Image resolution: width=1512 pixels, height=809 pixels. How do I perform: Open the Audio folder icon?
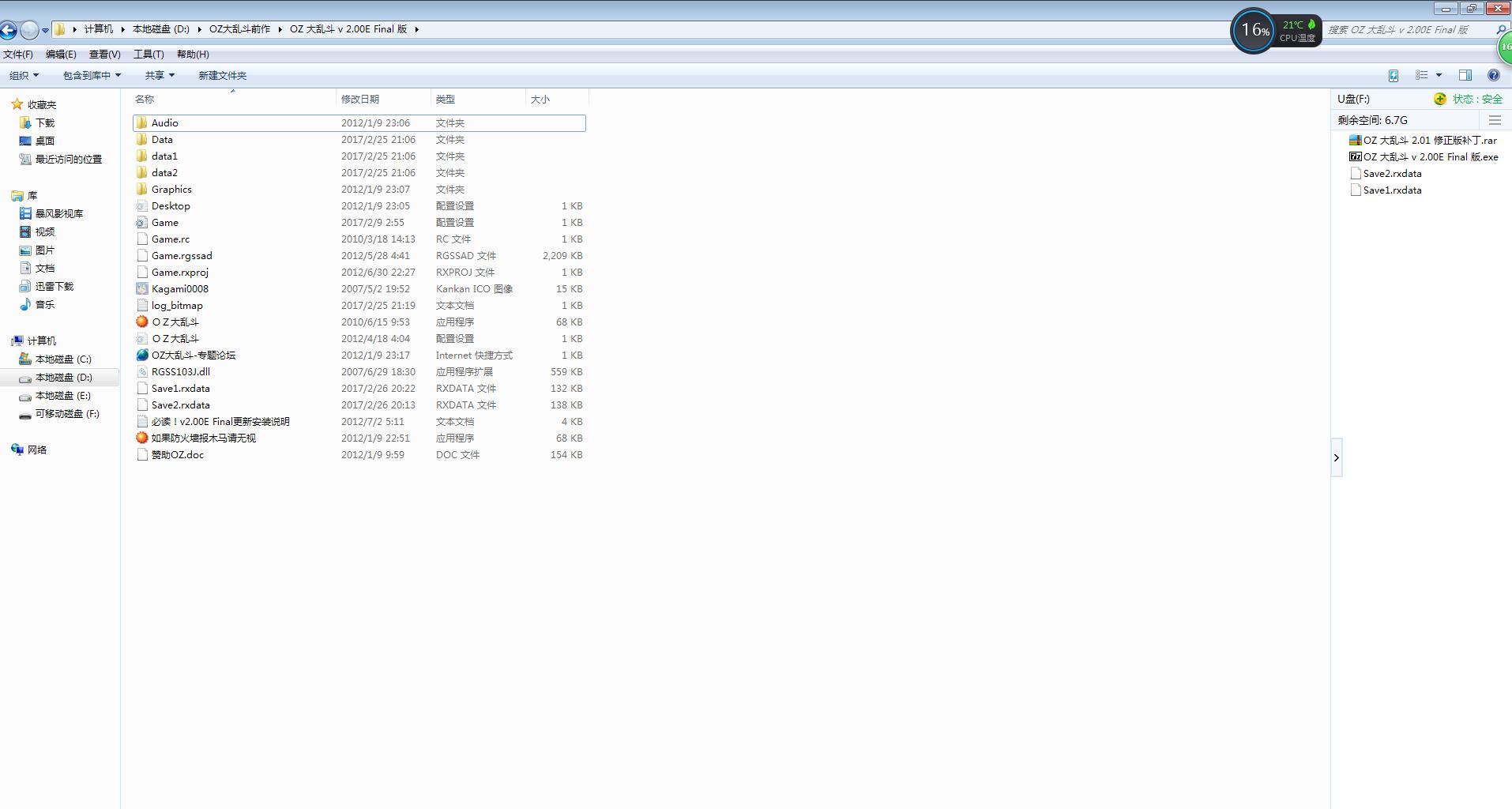pyautogui.click(x=141, y=122)
